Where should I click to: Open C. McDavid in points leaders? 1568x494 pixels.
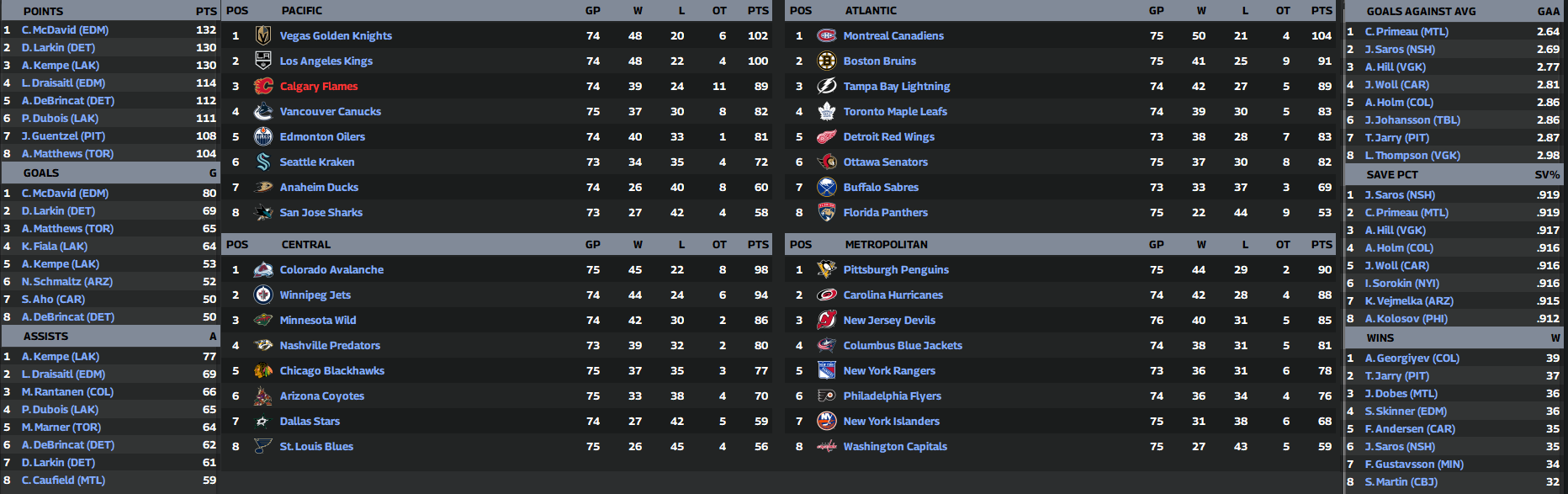65,29
